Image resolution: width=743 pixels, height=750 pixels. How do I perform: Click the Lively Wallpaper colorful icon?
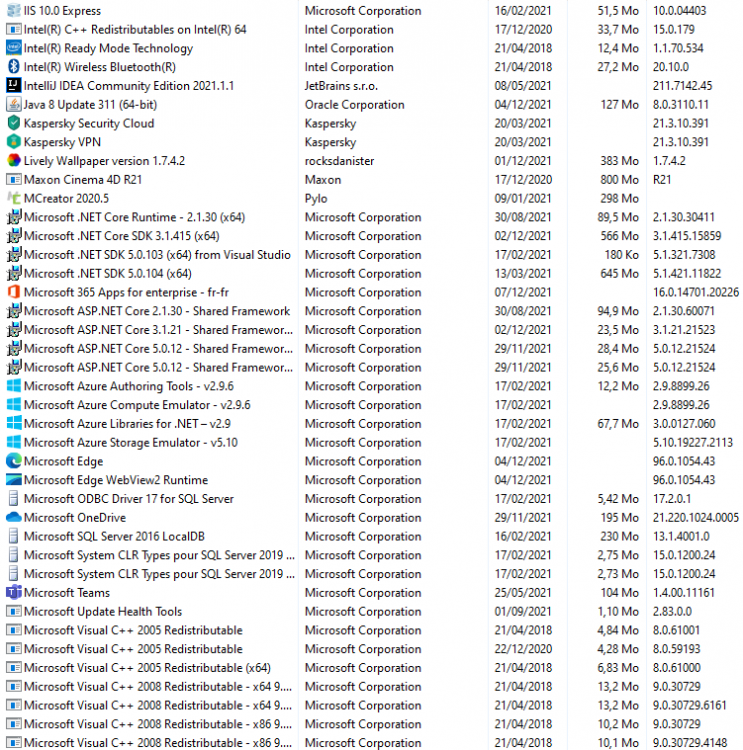point(13,160)
